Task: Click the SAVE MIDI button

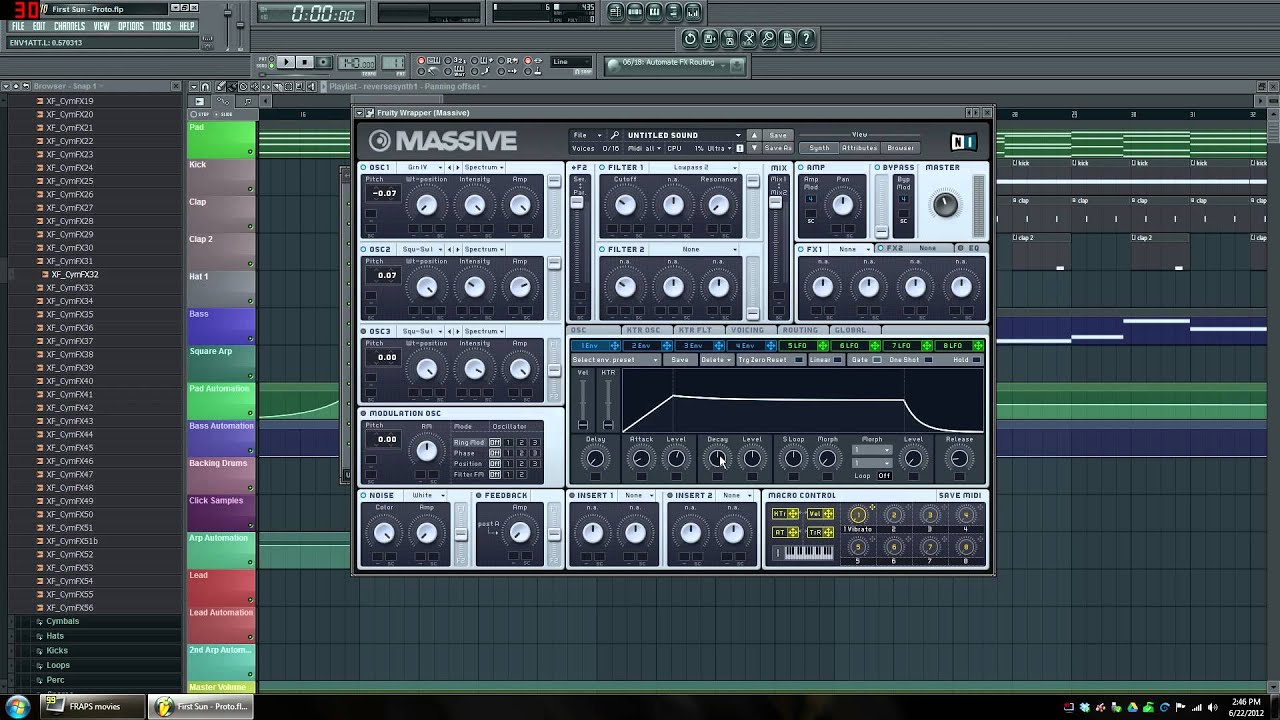Action: 960,496
